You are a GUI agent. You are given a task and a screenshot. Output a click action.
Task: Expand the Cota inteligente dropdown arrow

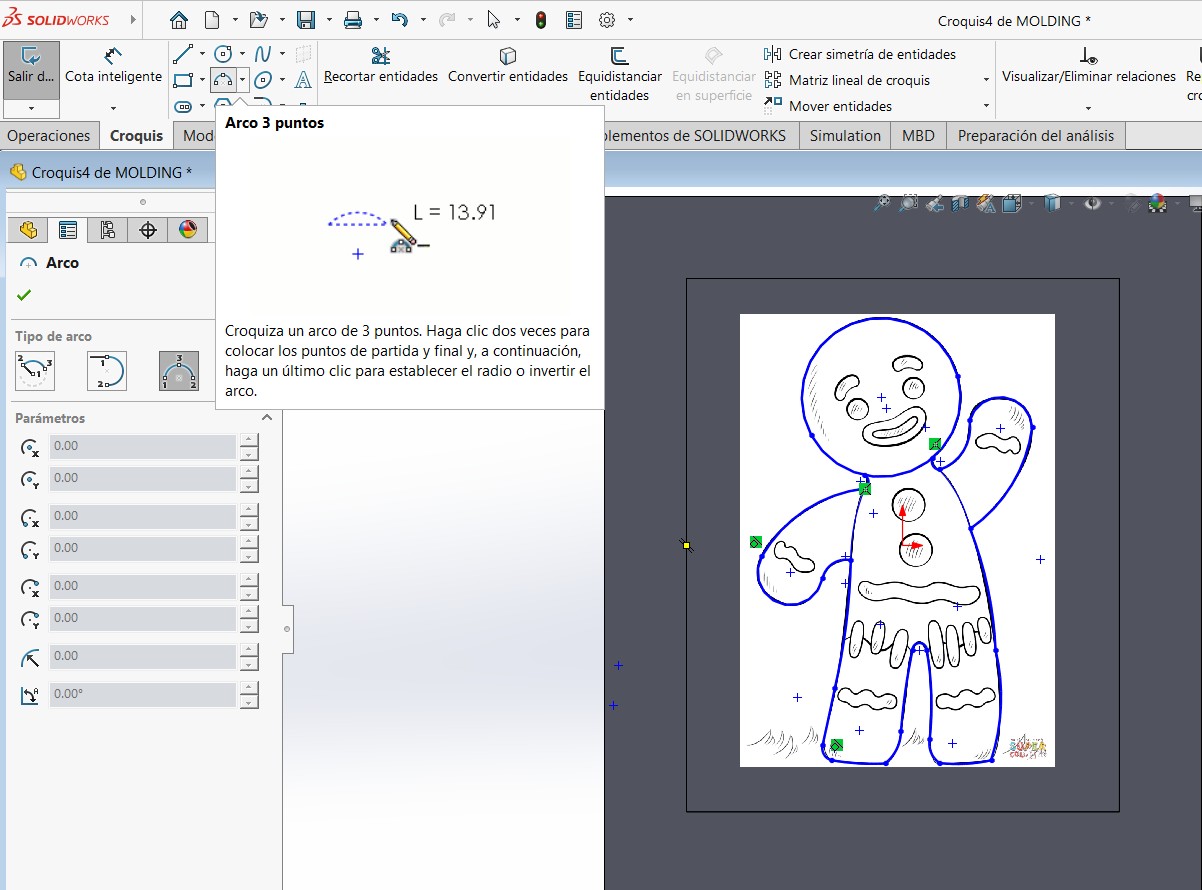tap(113, 108)
